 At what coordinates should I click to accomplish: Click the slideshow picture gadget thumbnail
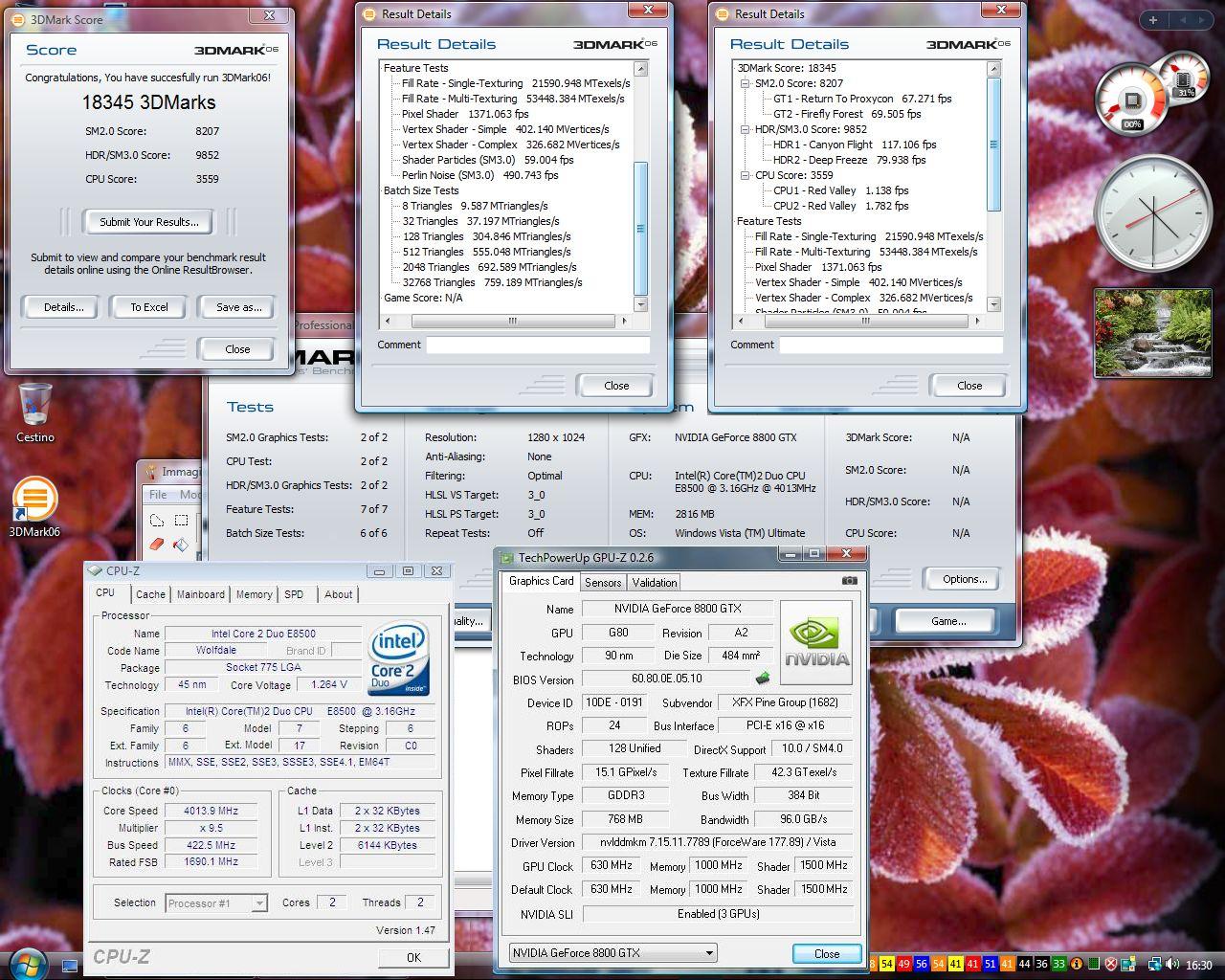click(x=1152, y=332)
